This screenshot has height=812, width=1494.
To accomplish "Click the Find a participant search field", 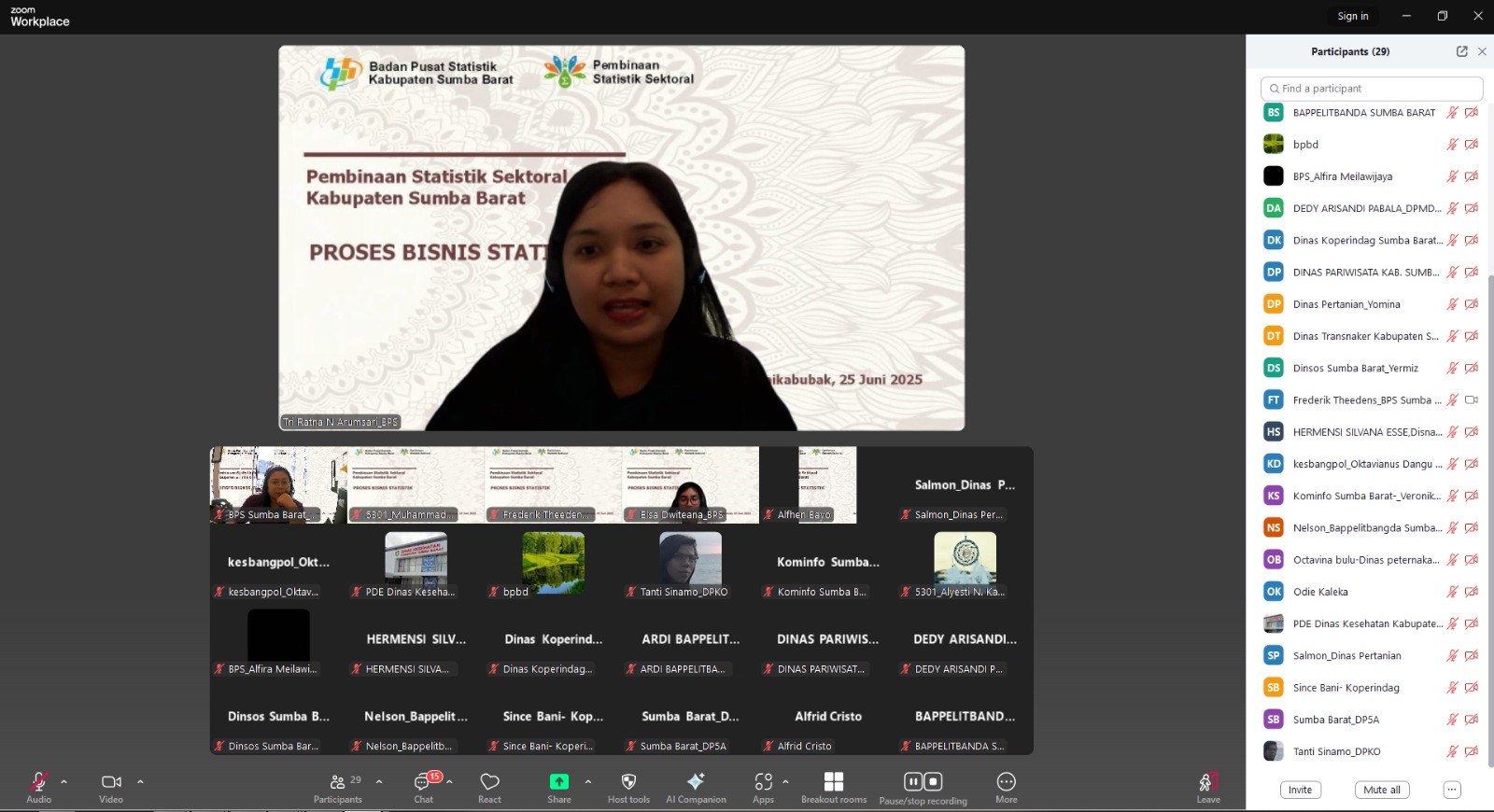I will pos(1371,89).
